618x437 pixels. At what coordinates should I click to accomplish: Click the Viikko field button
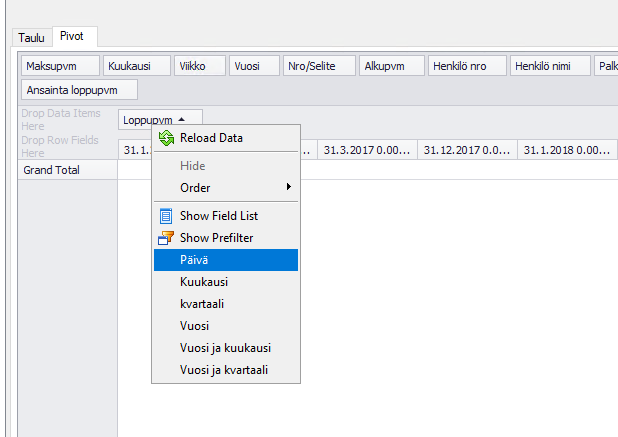click(x=200, y=66)
